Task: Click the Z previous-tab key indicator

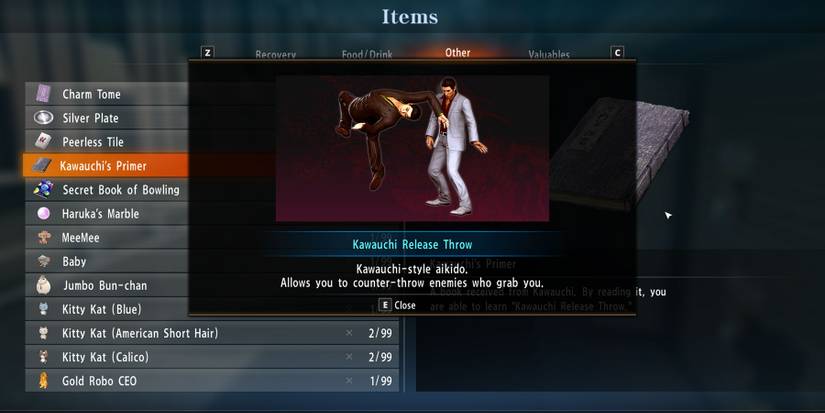Action: [208, 53]
